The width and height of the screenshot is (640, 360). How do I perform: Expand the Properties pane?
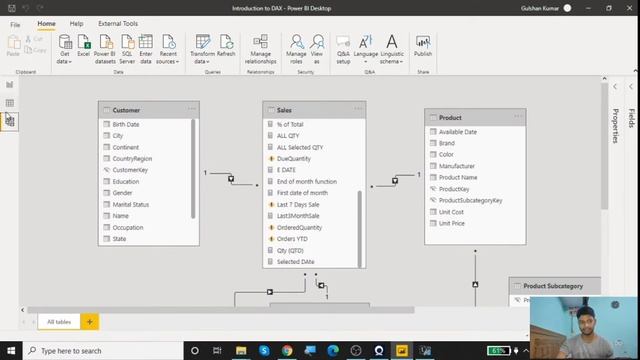pyautogui.click(x=615, y=87)
